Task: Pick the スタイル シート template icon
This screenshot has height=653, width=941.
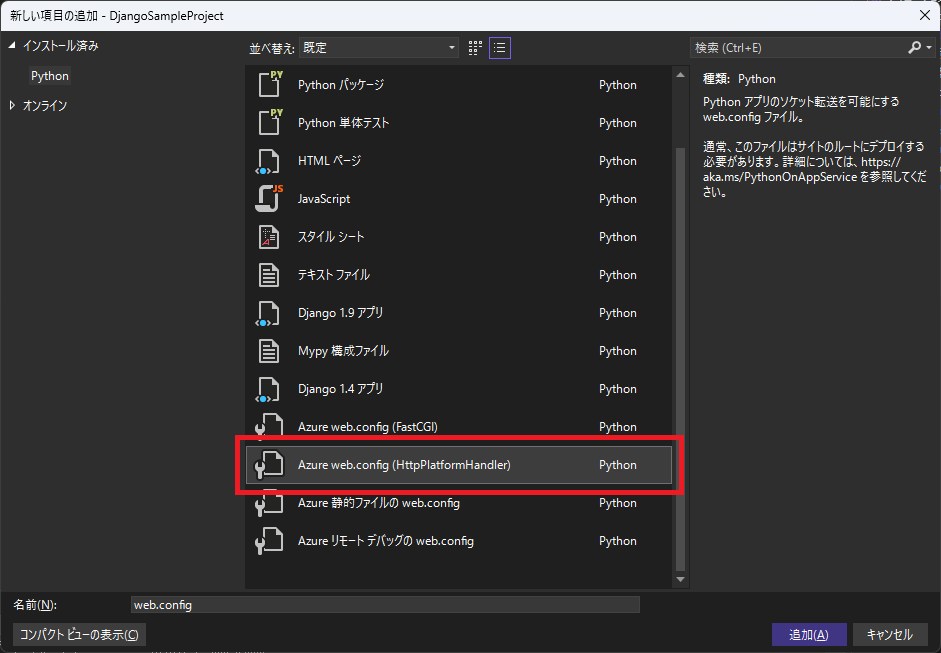Action: coord(270,237)
